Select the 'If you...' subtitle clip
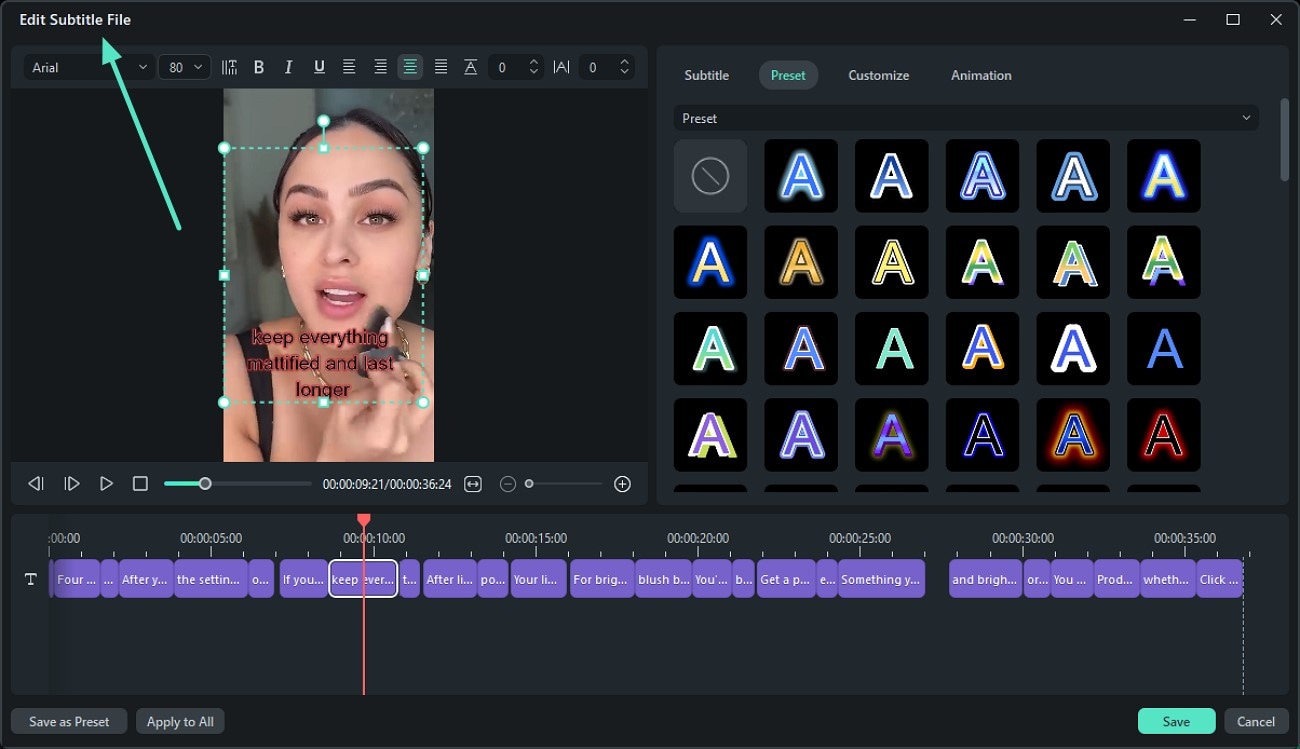This screenshot has height=749, width=1300. [x=303, y=580]
